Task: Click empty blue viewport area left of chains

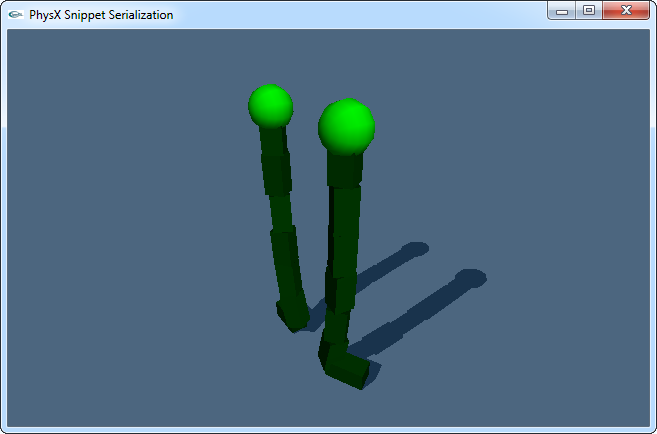Action: (x=120, y=250)
